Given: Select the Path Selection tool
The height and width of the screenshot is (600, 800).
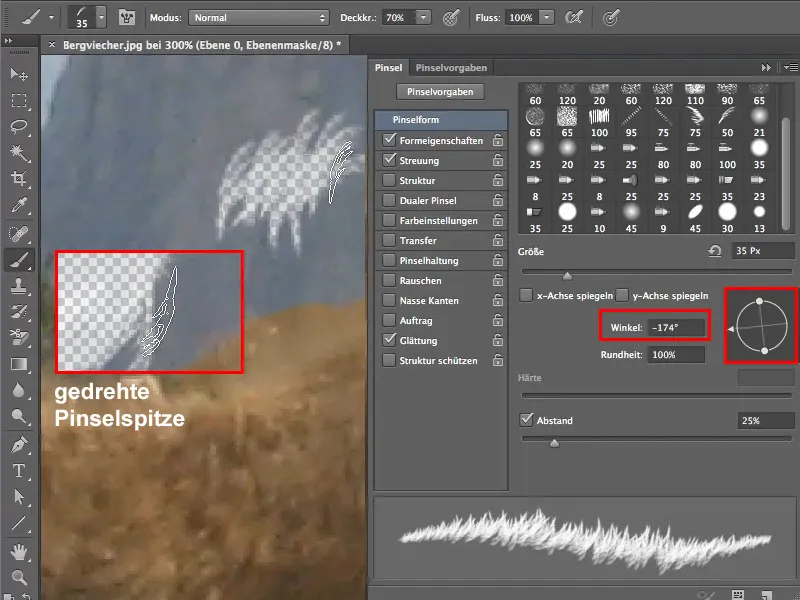Looking at the screenshot, I should pyautogui.click(x=19, y=496).
